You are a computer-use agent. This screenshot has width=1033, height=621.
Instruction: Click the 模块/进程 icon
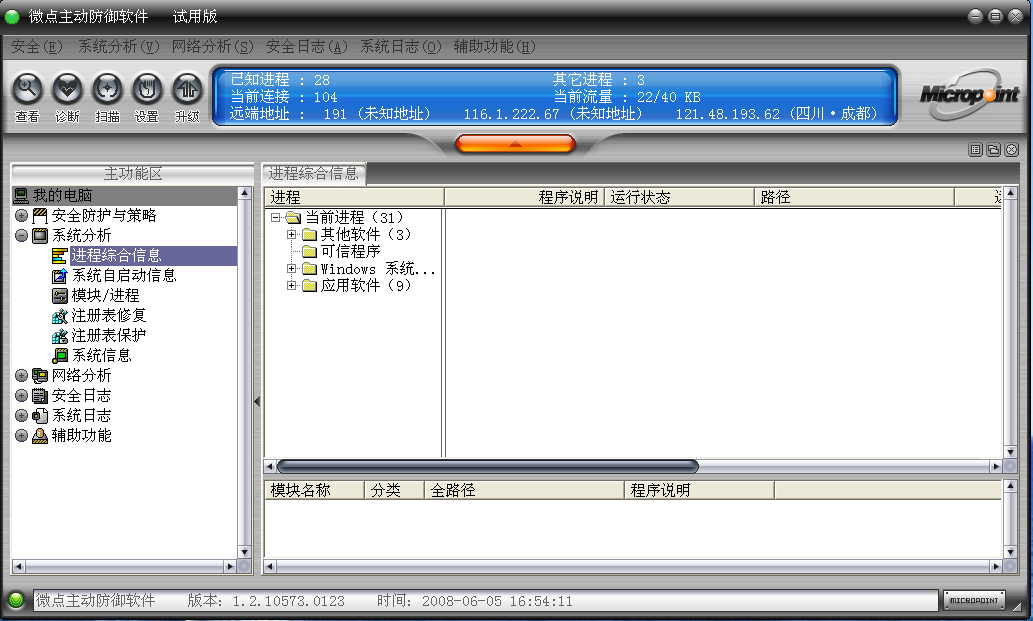tap(59, 296)
